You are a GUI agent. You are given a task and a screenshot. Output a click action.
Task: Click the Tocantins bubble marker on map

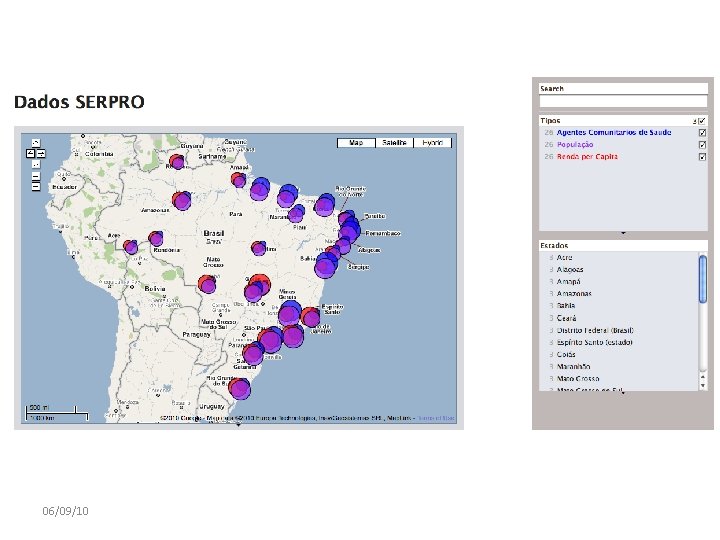(259, 248)
